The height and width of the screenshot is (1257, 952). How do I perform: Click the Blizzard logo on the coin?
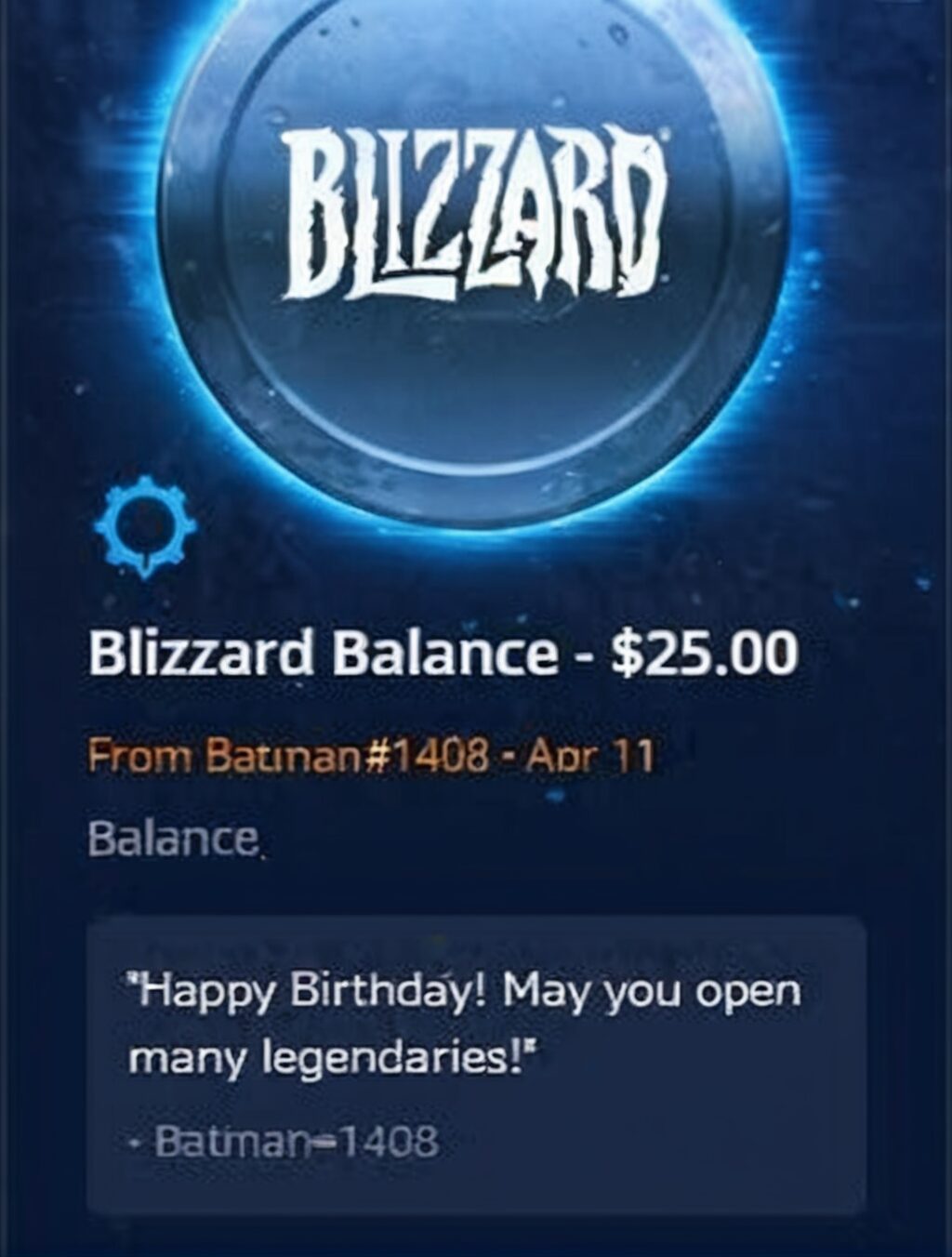pos(477,214)
